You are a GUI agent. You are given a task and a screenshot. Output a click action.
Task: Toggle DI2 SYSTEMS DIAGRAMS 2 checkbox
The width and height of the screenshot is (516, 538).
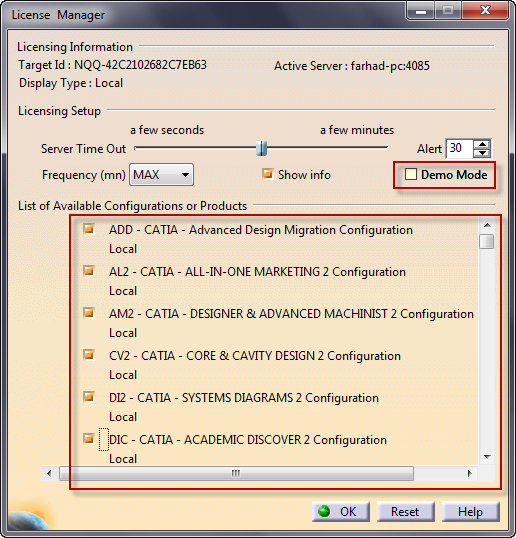89,397
